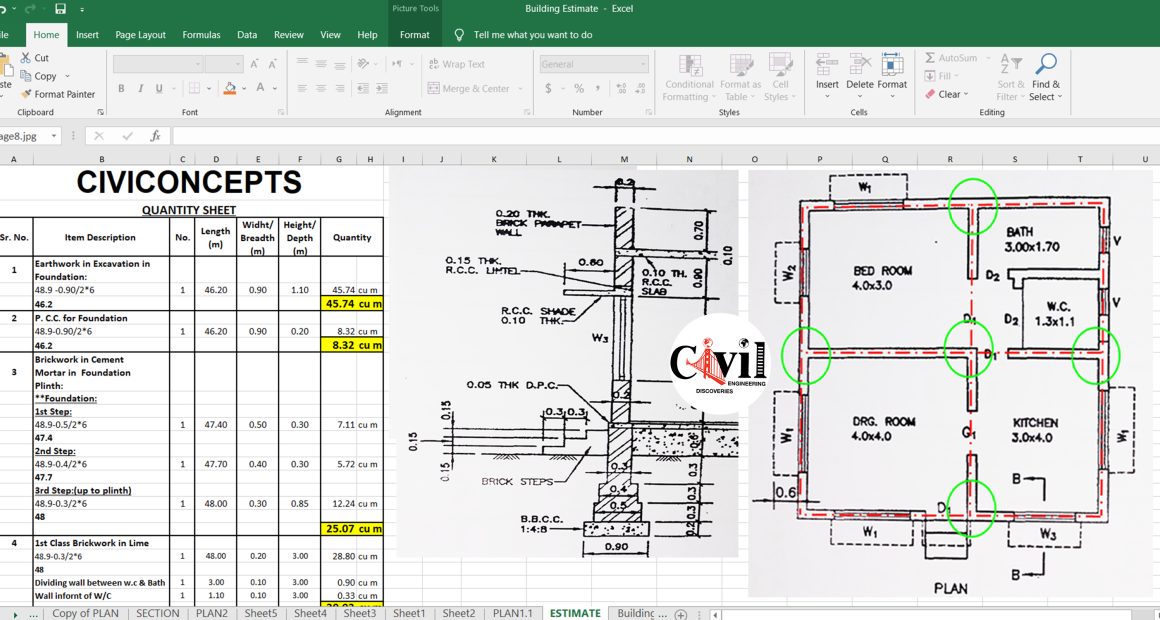Click the Accounting dollar format icon
Screen dimensions: 1160x620
[x=548, y=88]
